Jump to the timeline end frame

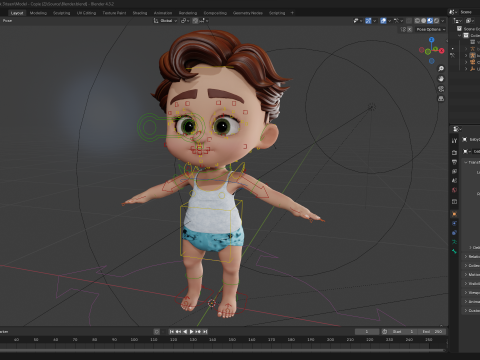click(205, 331)
